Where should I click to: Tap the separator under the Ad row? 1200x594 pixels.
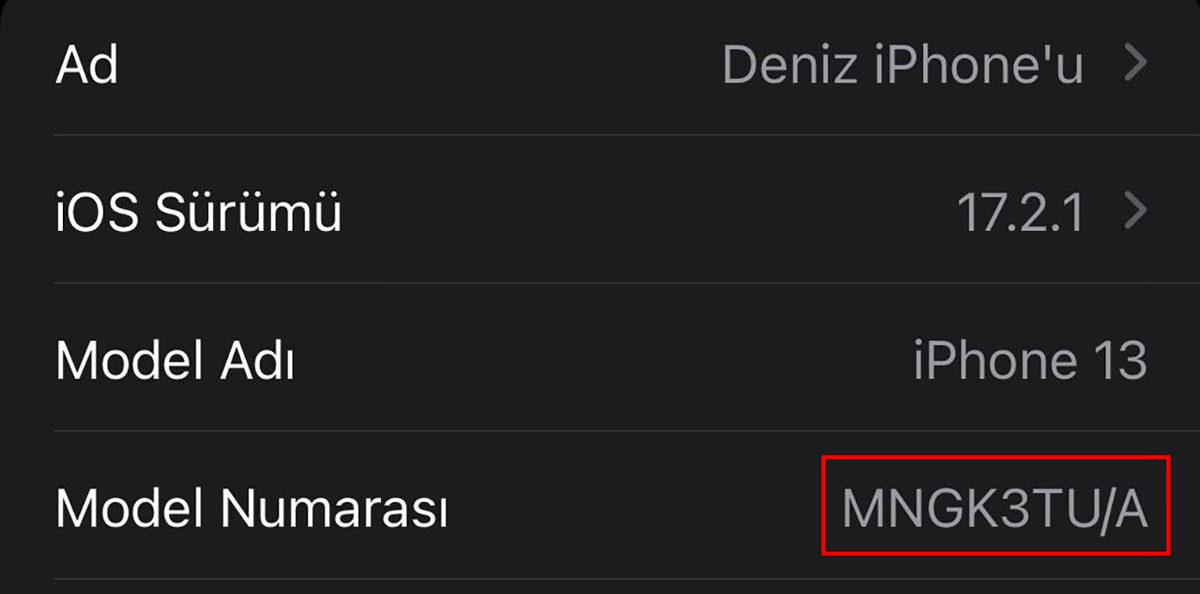pos(600,132)
